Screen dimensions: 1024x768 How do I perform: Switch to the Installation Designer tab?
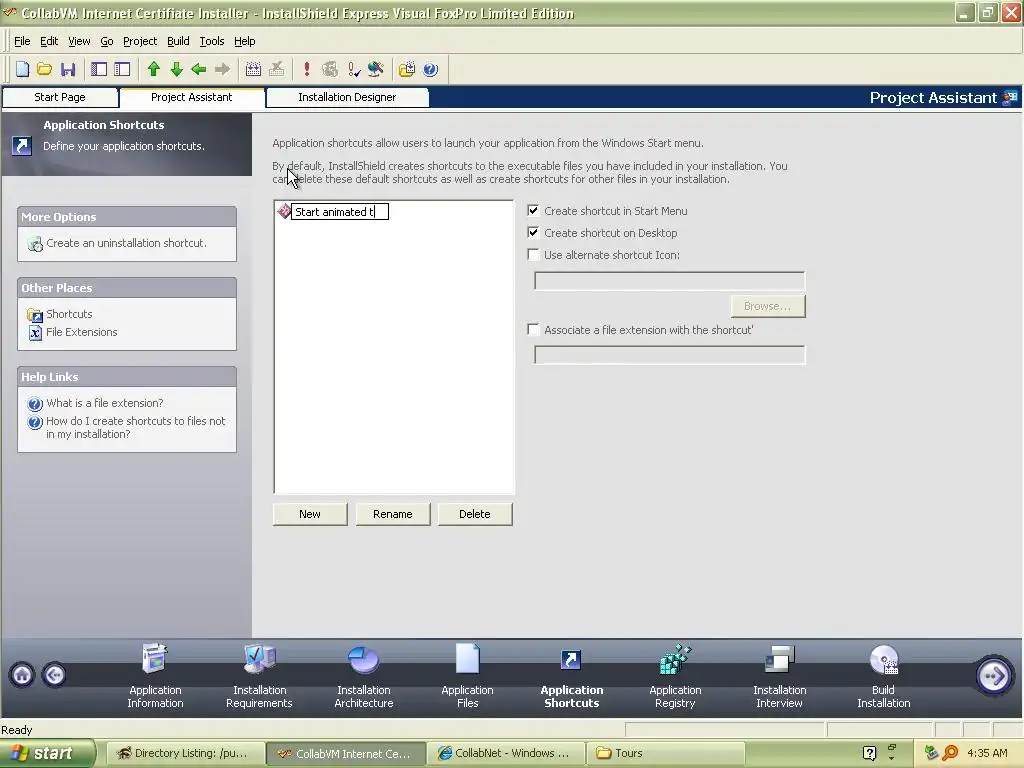click(x=347, y=97)
